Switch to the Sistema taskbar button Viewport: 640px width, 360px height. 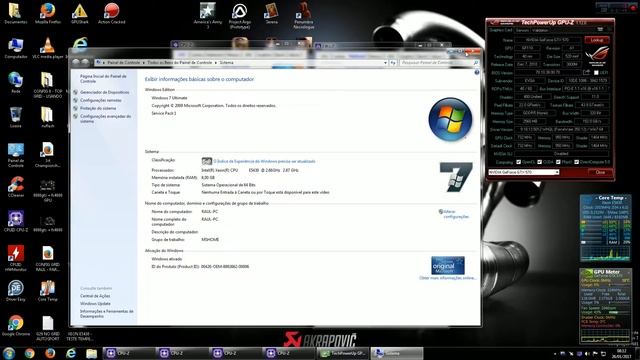(x=397, y=353)
